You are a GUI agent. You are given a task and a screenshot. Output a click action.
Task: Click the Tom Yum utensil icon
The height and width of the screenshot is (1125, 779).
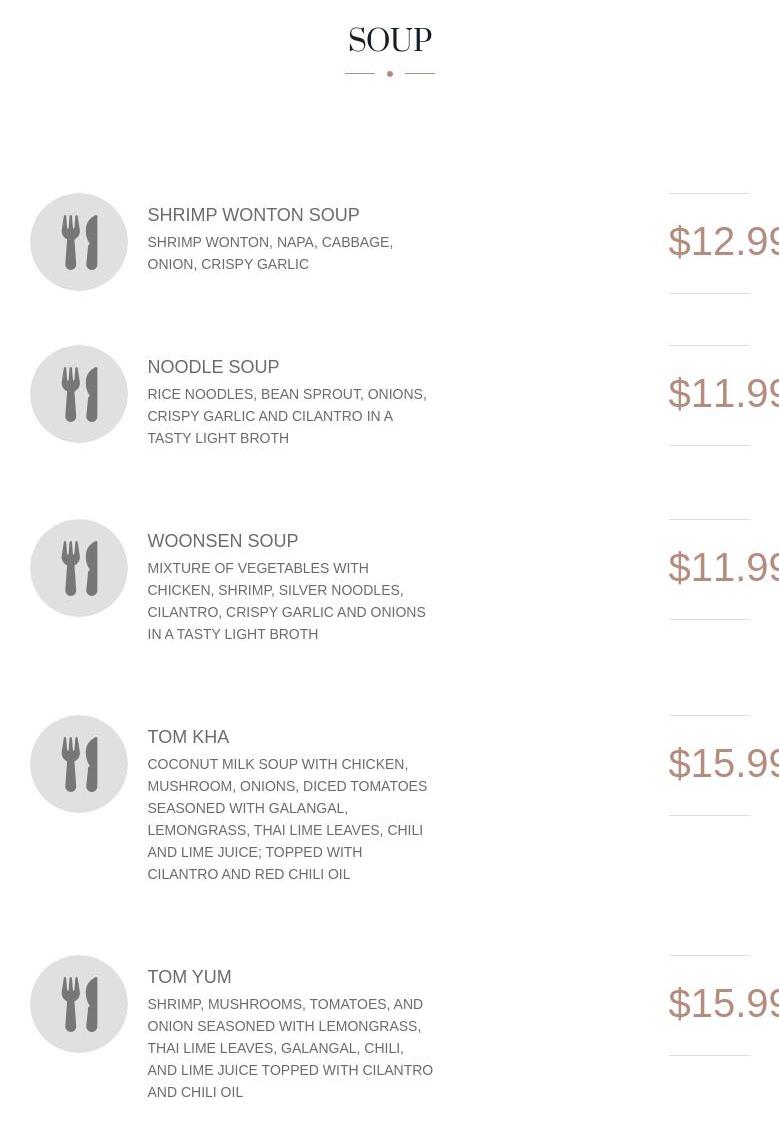79,1004
